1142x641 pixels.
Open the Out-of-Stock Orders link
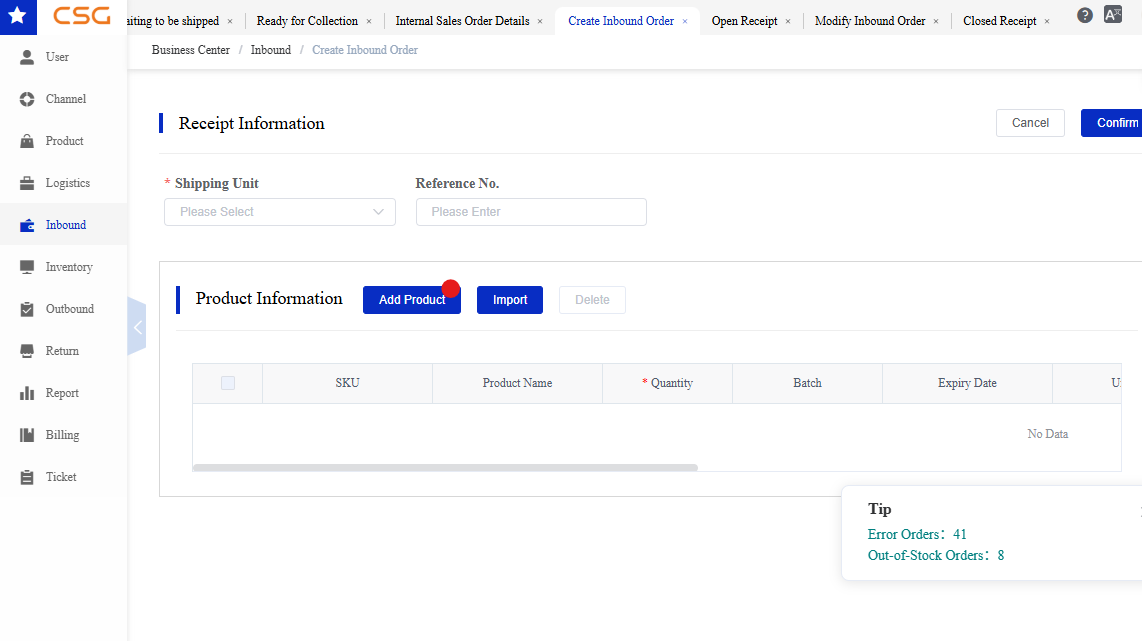click(x=936, y=555)
